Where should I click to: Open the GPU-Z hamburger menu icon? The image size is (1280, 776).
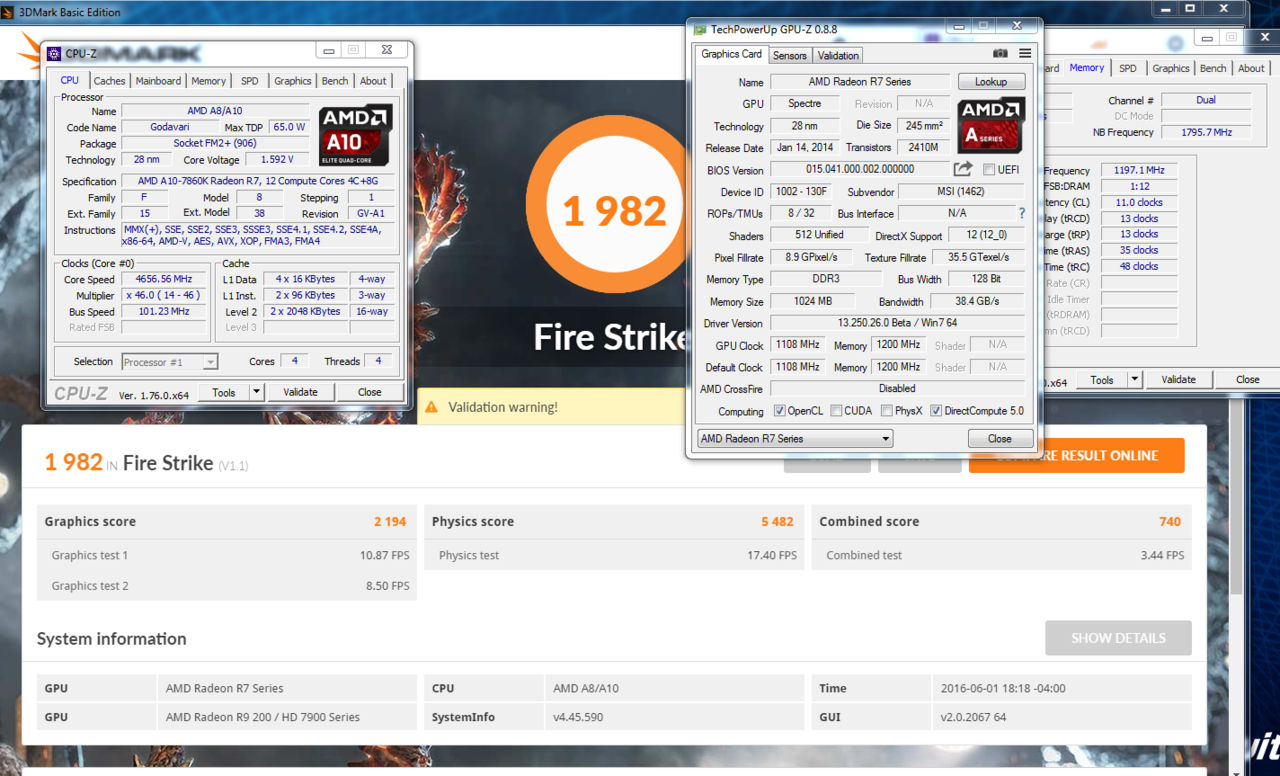tap(1025, 54)
